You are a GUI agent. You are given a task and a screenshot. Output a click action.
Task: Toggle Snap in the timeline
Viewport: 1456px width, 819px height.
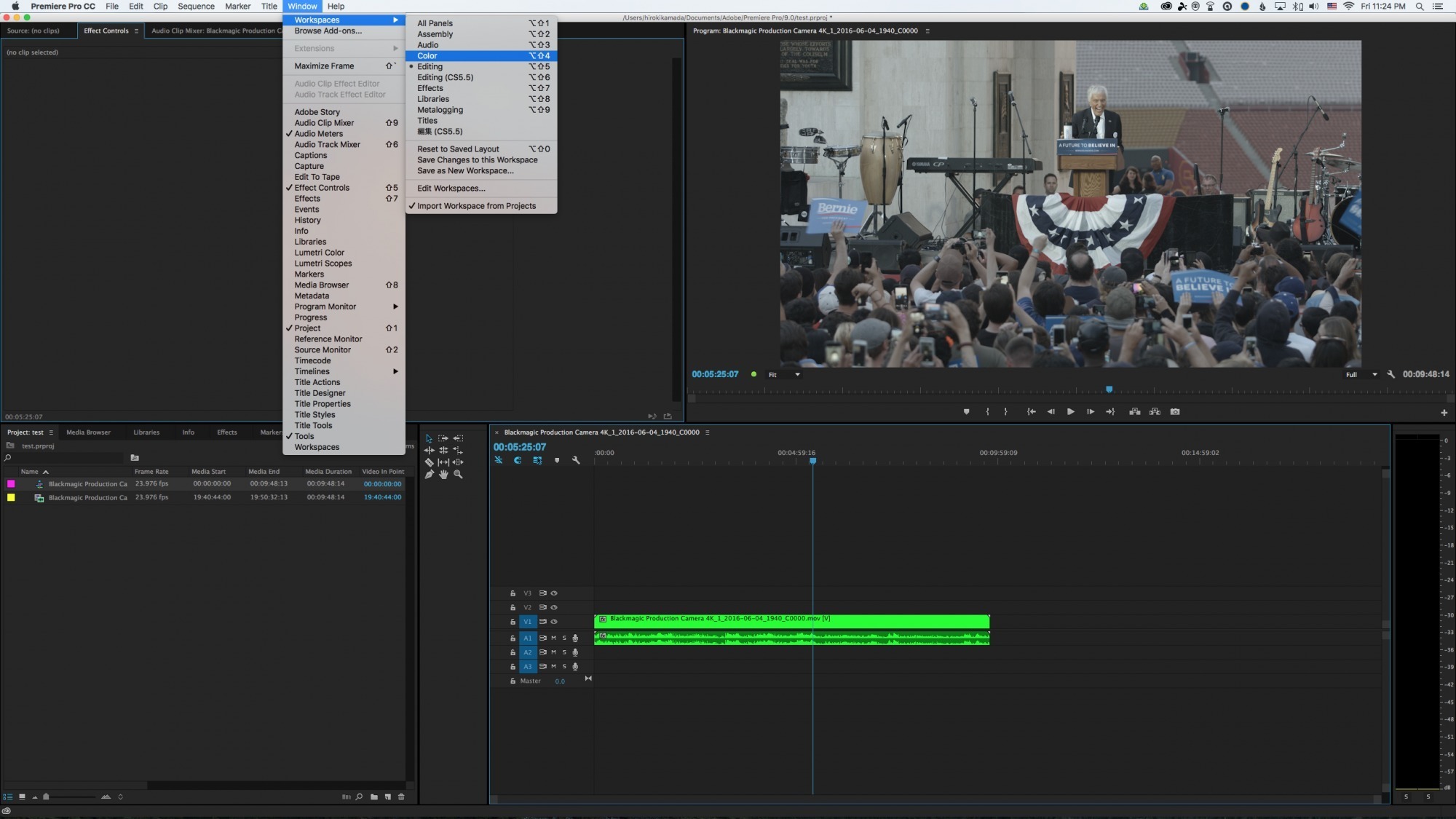(x=518, y=460)
